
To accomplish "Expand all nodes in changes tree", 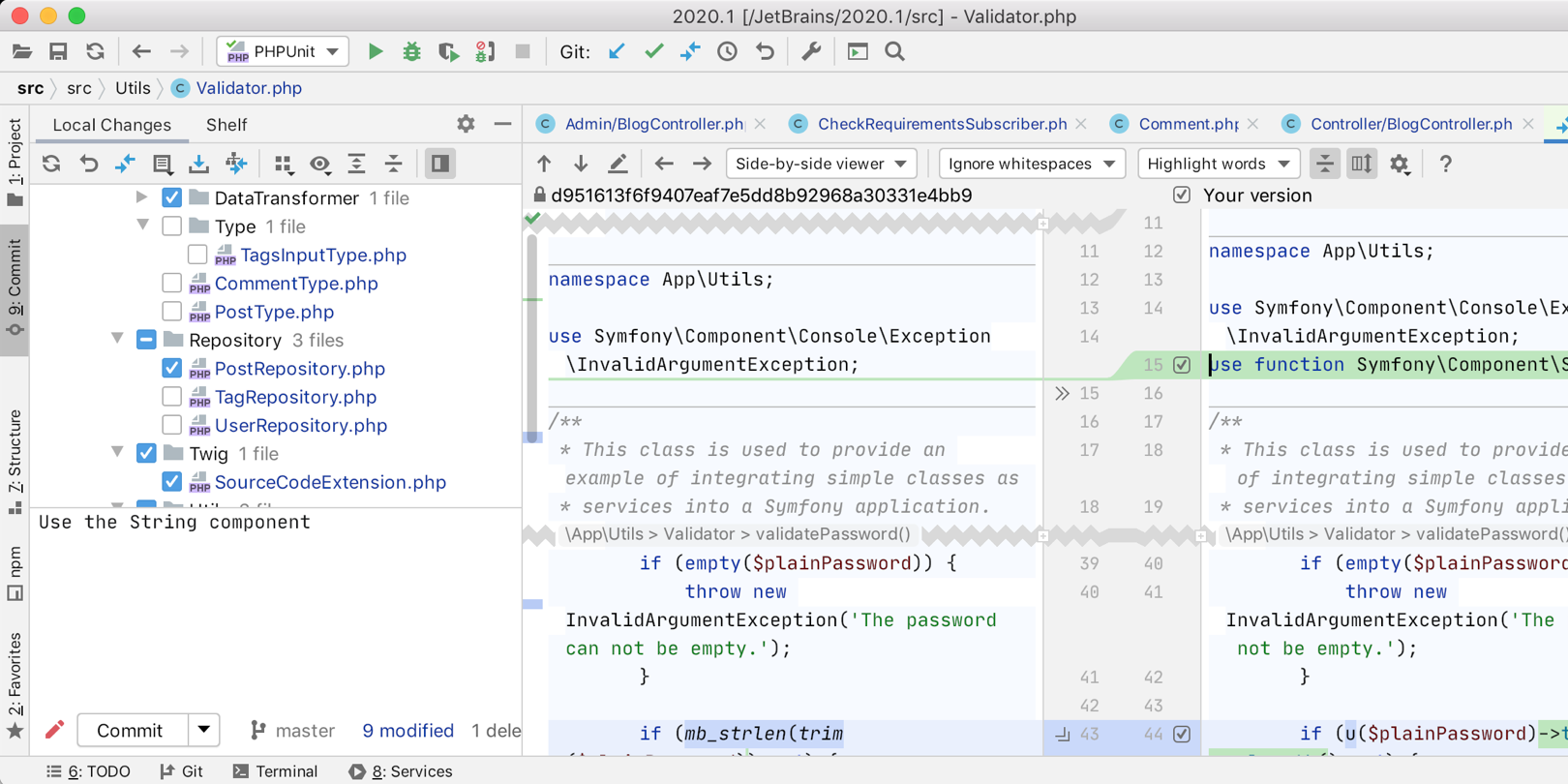I will pos(356,164).
